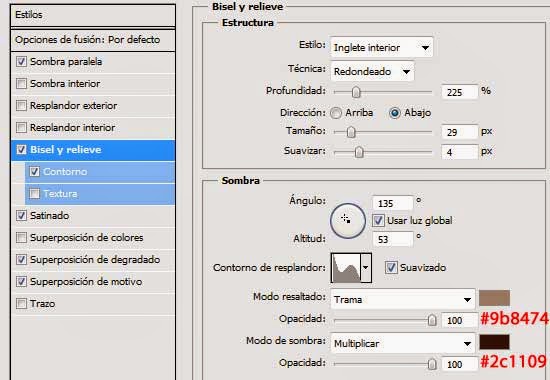Toggle the Contorno checkbox
This screenshot has height=380, width=550.
(x=34, y=172)
